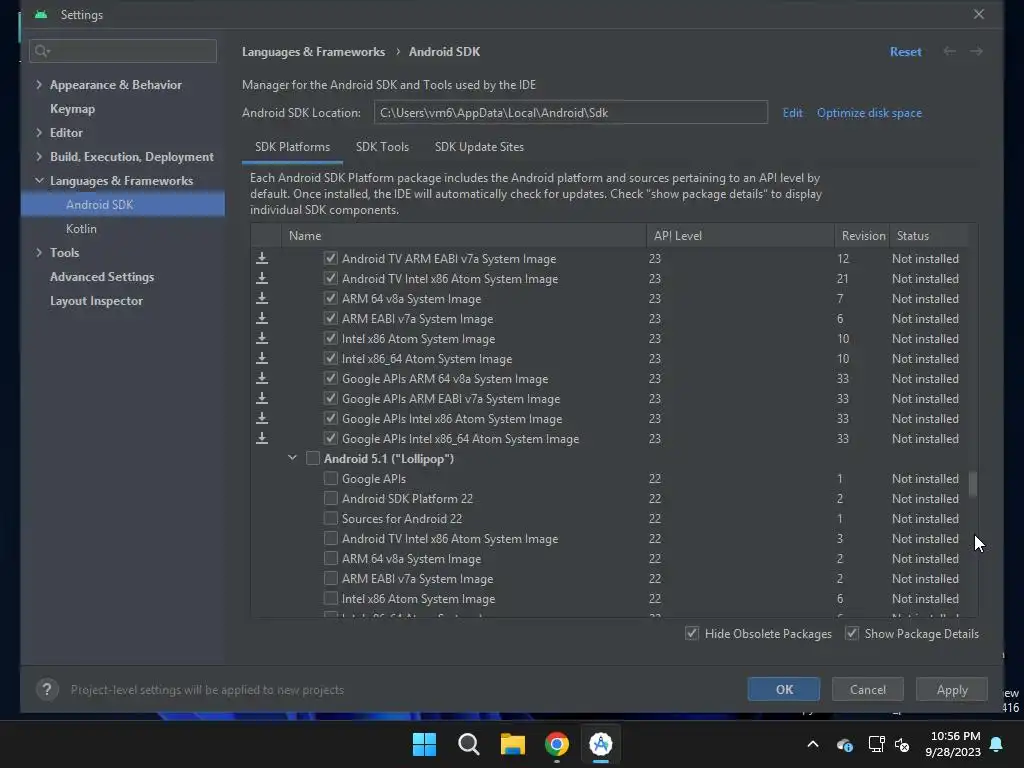1024x768 pixels.
Task: Uncheck Intel x86 Atom System Image API 23
Action: pos(330,338)
